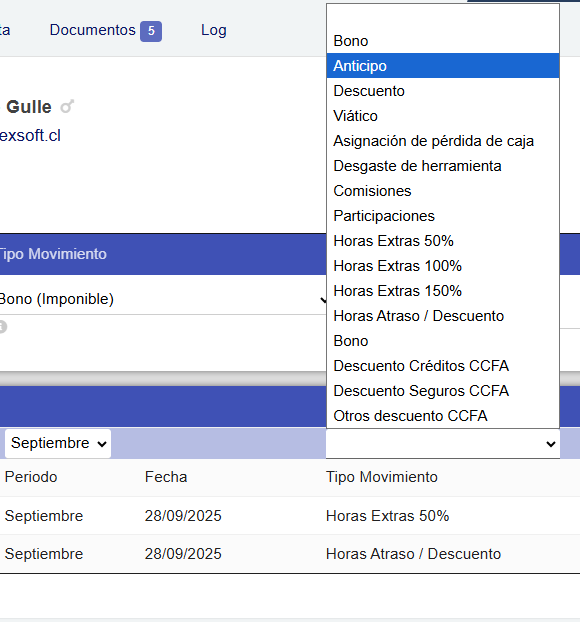Screen dimensions: 580x622
Task: Open the Documentos tab
Action: pos(92,30)
